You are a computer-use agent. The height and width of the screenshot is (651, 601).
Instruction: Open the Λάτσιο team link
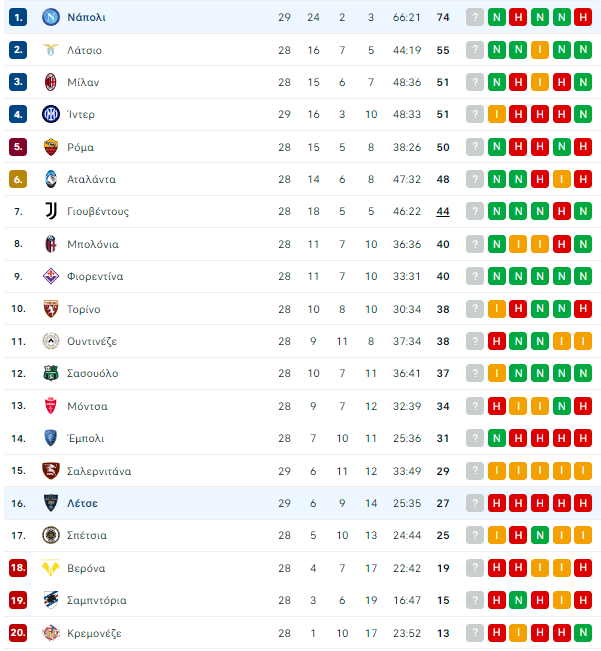84,50
